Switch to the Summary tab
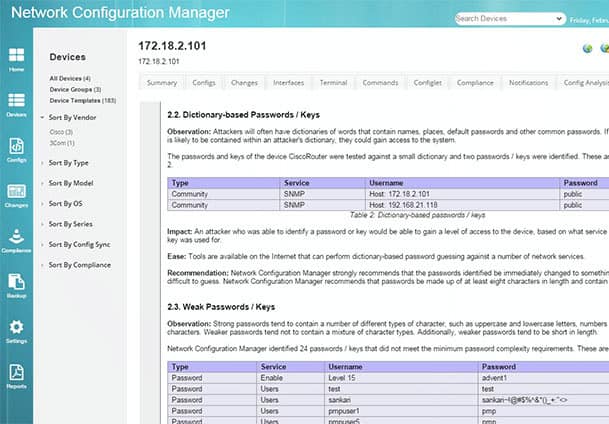The width and height of the screenshot is (609, 424). coord(162,83)
